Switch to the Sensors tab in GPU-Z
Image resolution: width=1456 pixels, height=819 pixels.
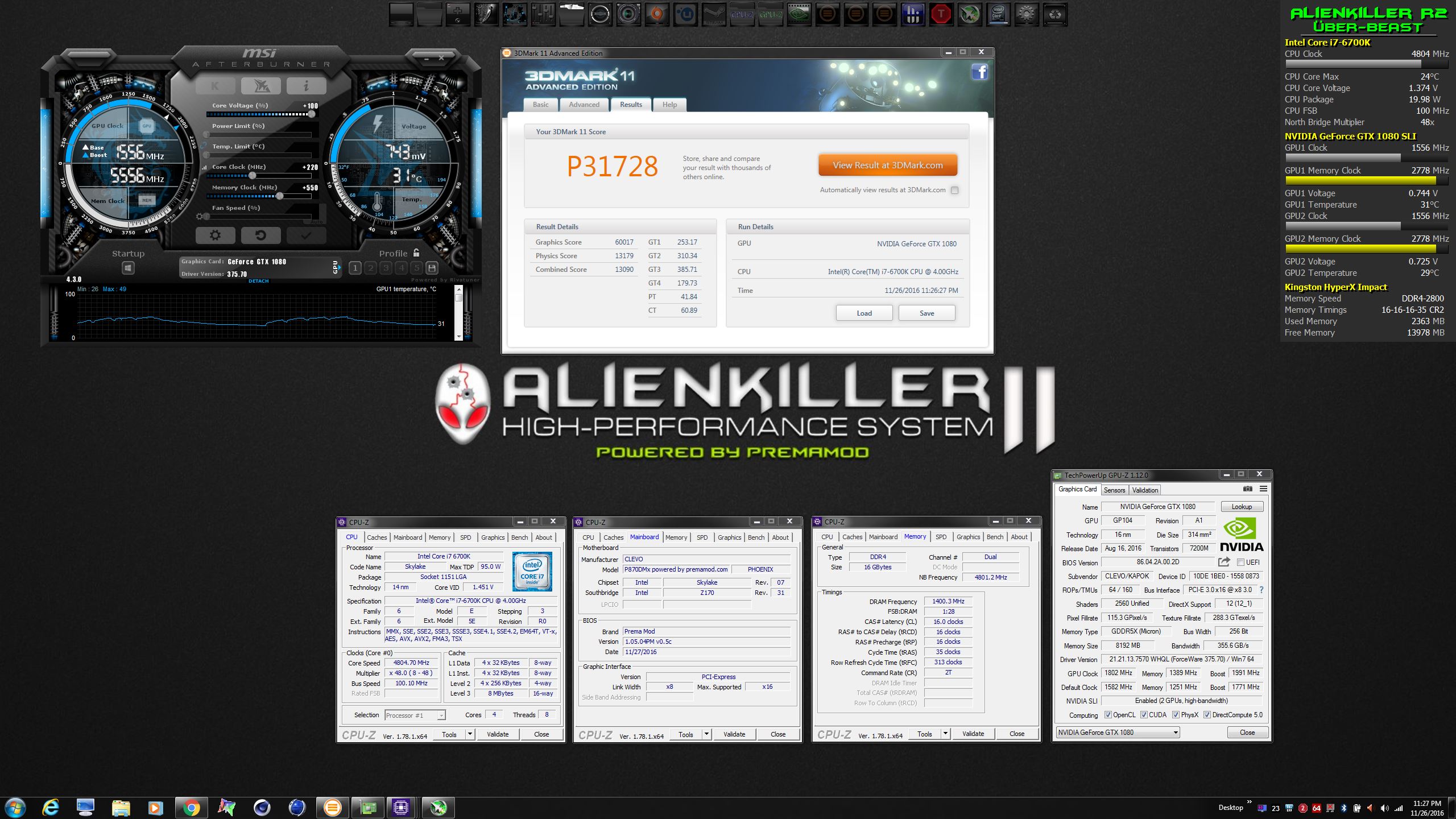pos(1114,490)
